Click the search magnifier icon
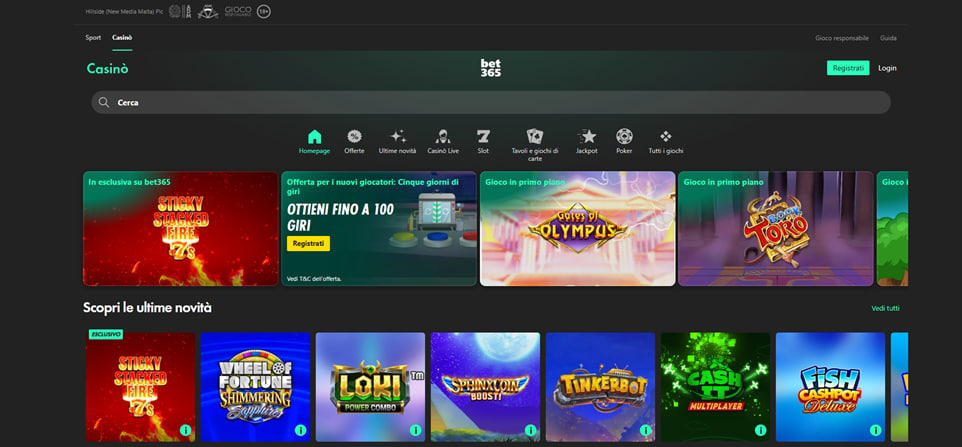 pos(104,102)
